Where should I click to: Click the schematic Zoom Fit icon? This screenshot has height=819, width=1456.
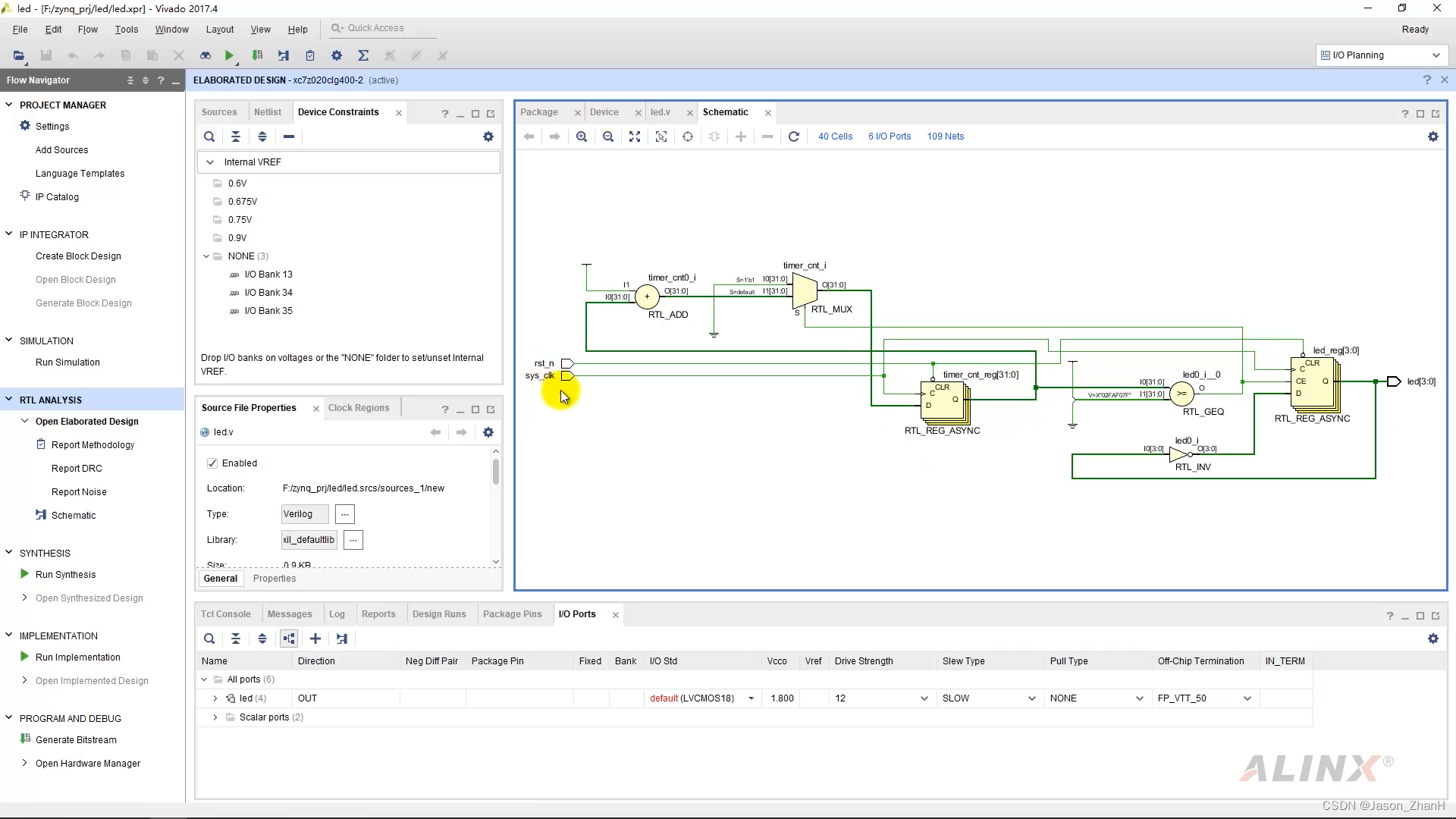pos(635,136)
